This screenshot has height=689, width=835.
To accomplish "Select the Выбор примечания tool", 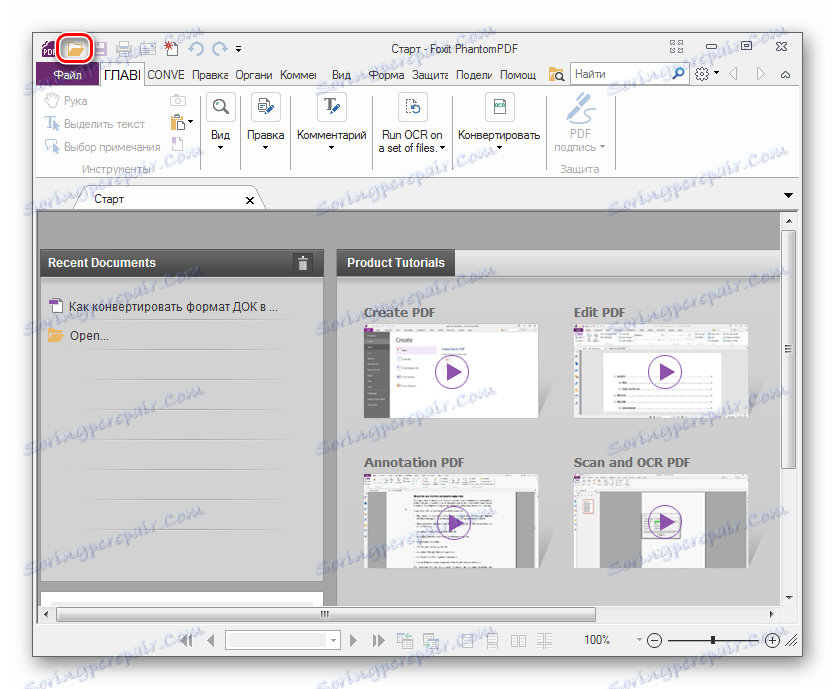I will [x=102, y=146].
